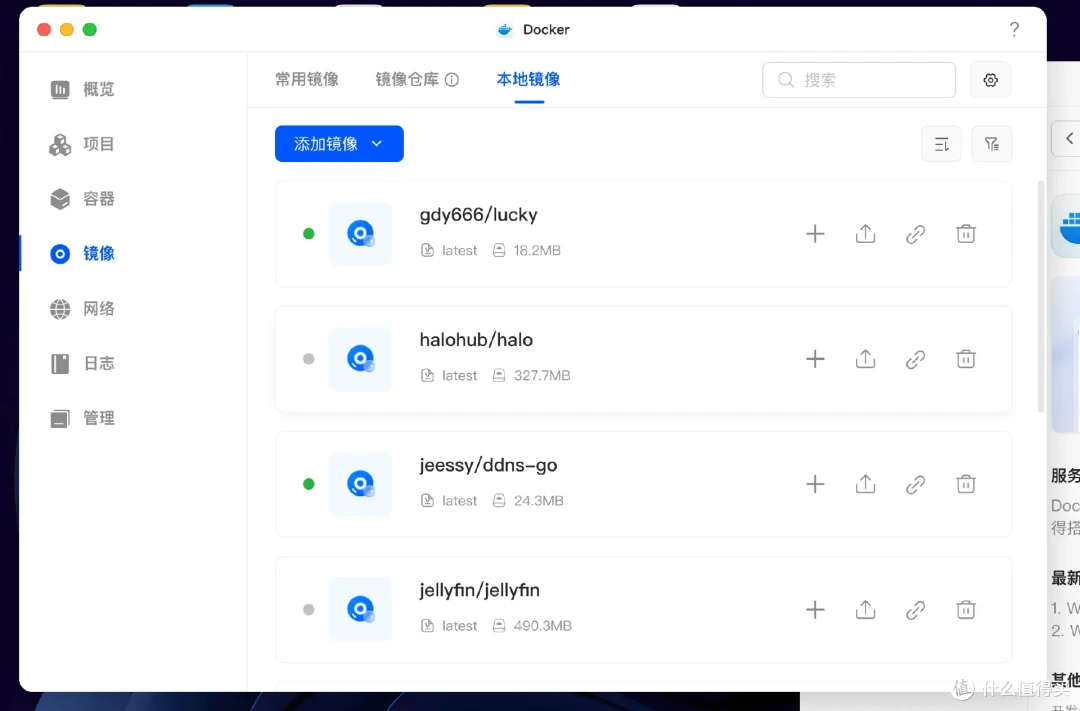This screenshot has width=1080, height=711.
Task: Click link icon for jellyfin/jellyfin
Action: [915, 610]
